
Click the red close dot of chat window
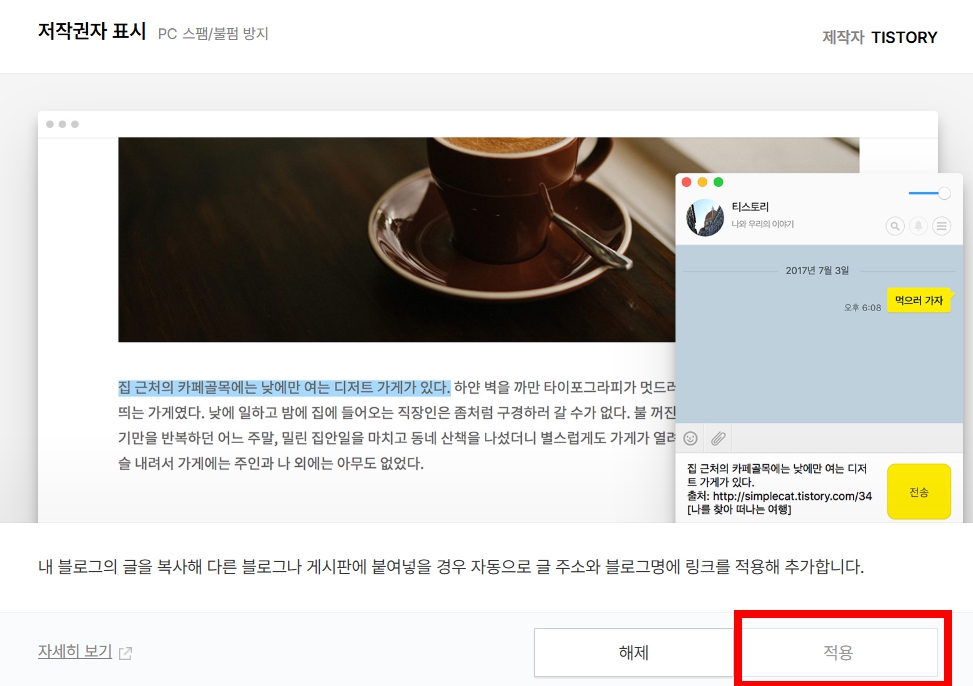coord(686,182)
